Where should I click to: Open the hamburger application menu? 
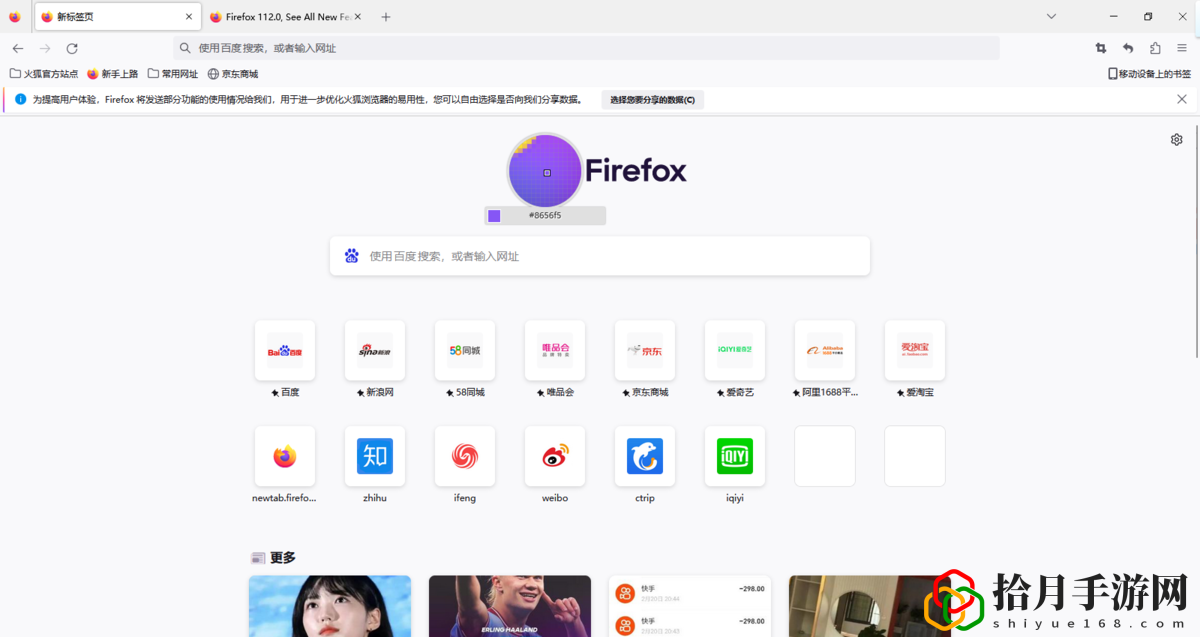(1182, 48)
